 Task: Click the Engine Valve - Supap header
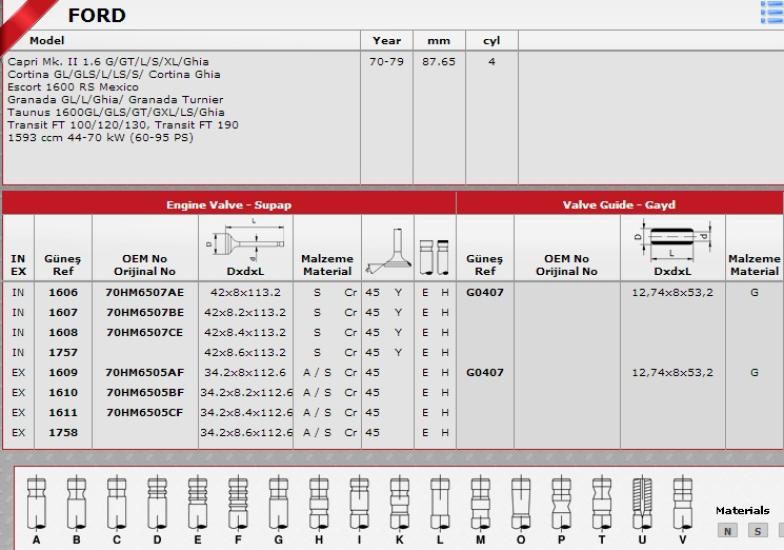point(229,205)
